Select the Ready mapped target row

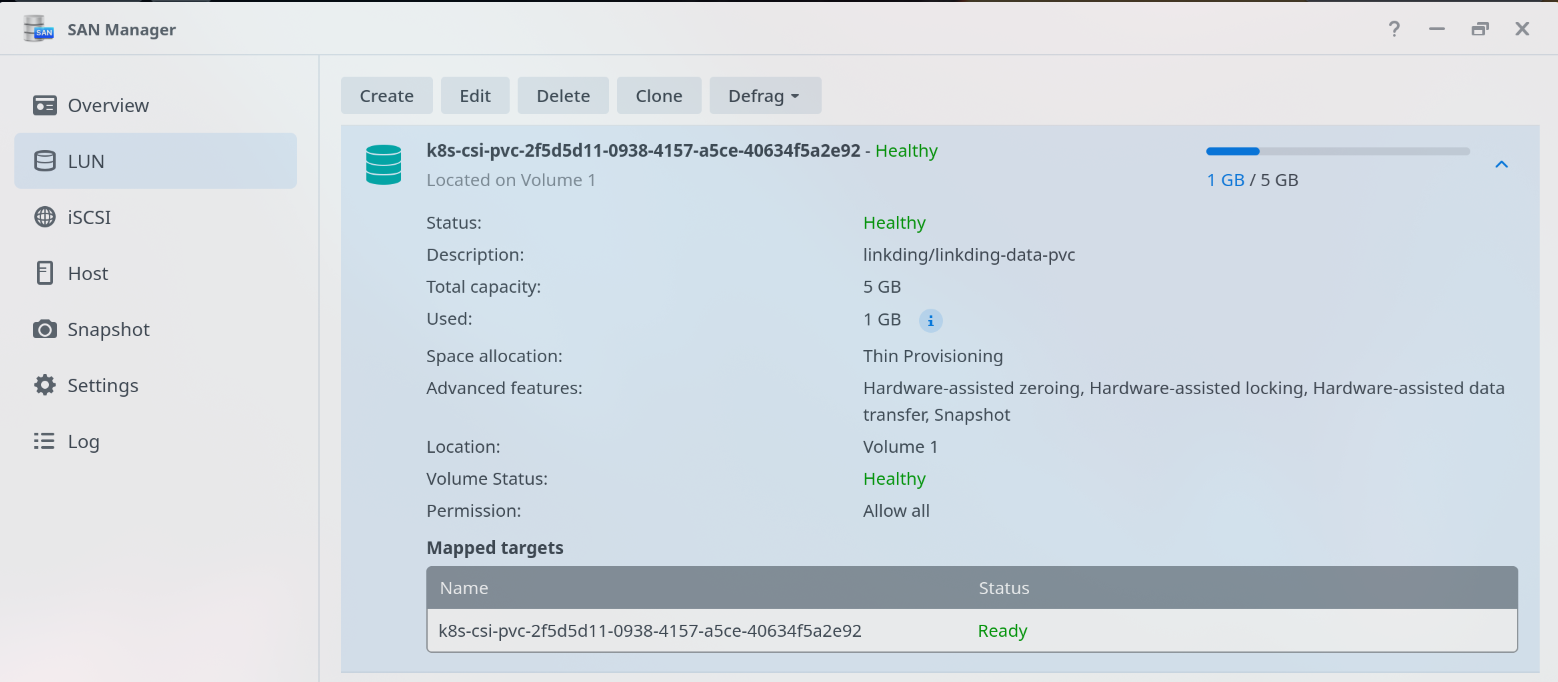[970, 631]
